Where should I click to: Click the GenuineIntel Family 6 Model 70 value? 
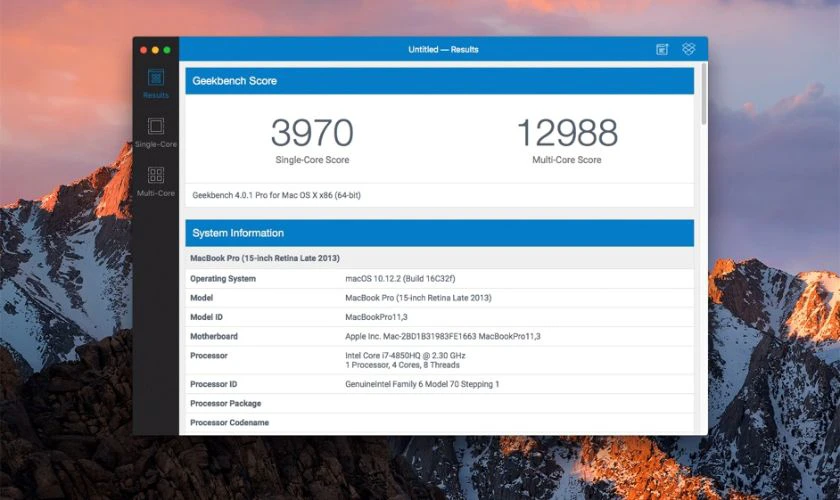[x=422, y=384]
